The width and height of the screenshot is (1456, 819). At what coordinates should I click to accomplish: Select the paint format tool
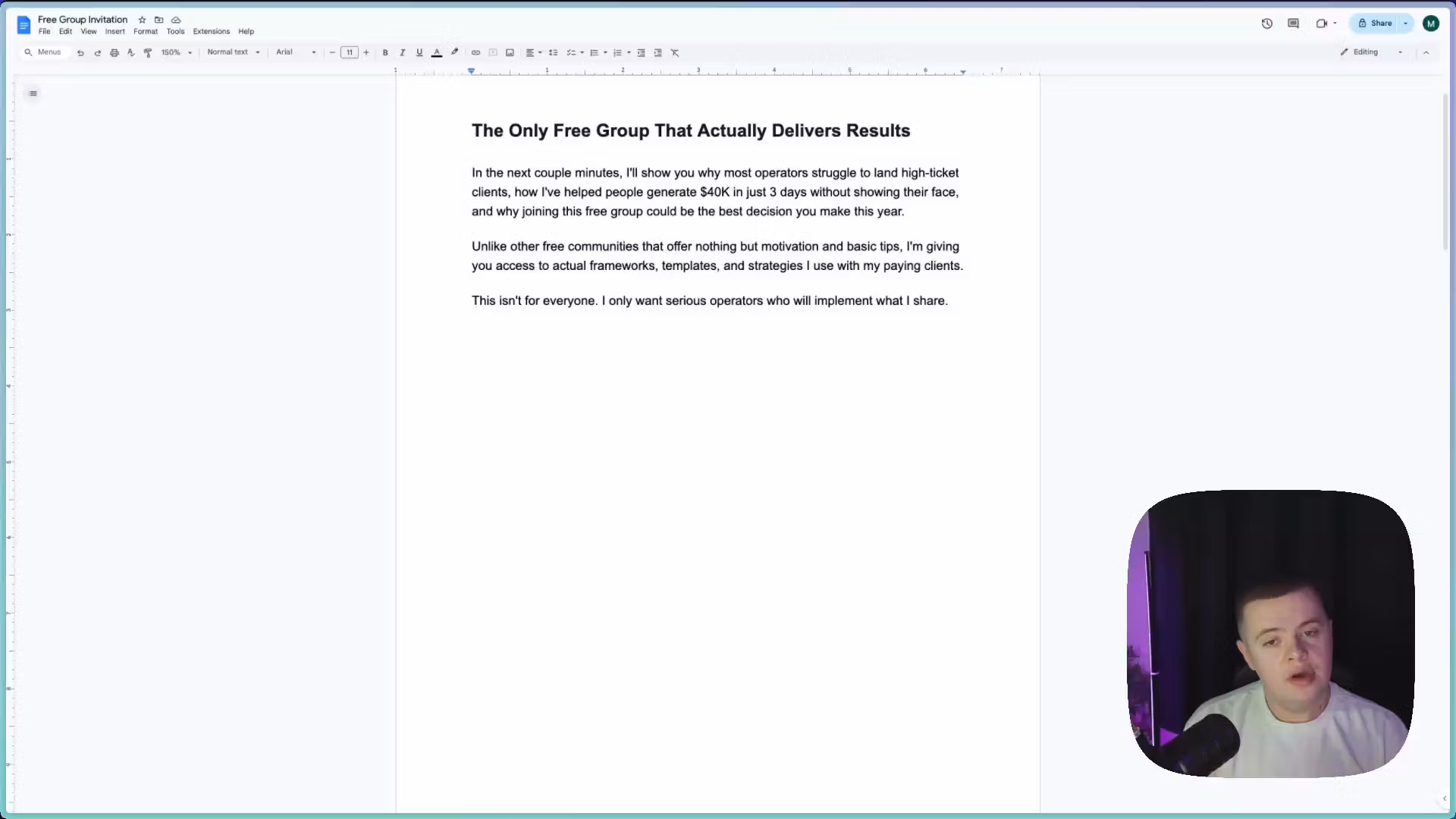point(148,53)
